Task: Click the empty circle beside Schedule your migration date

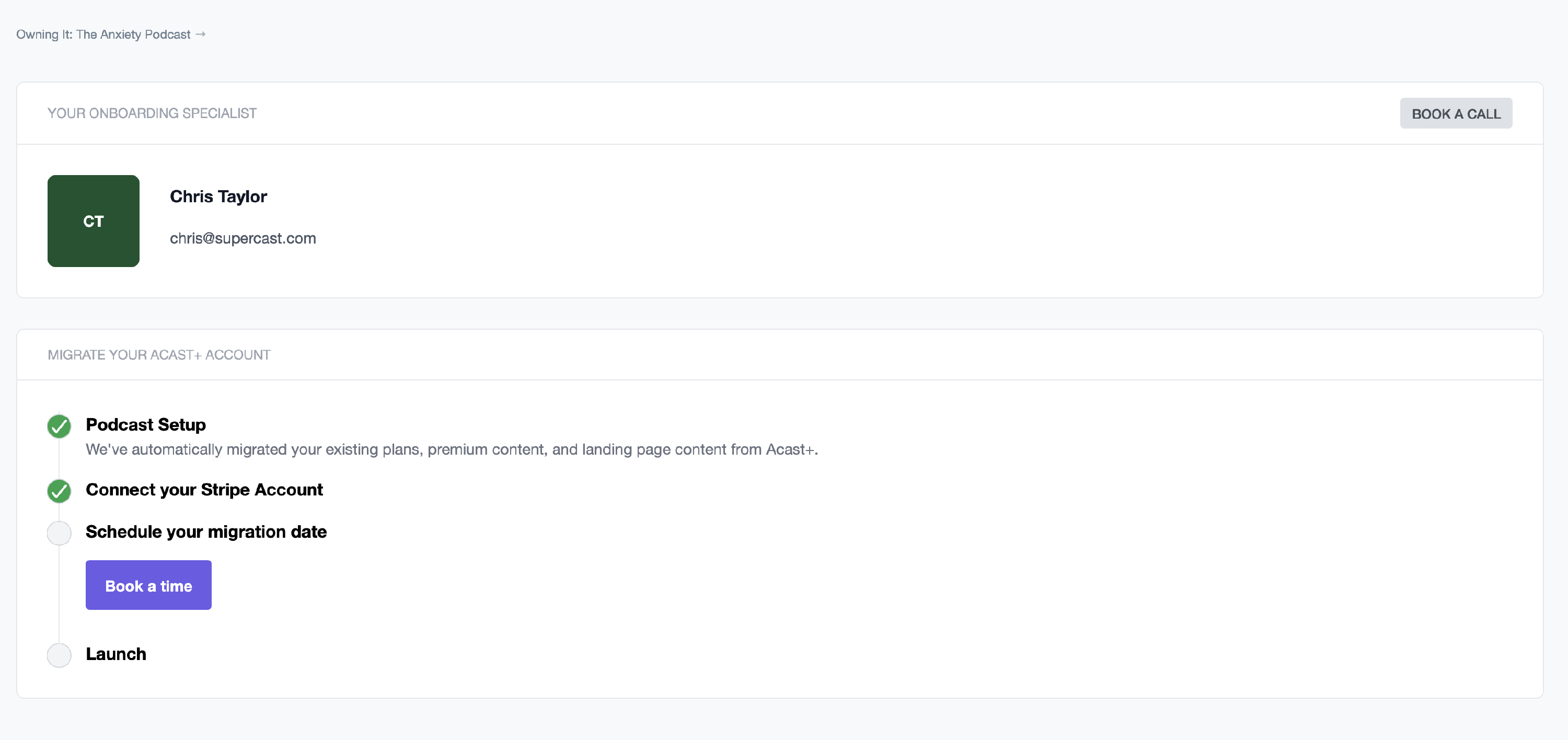Action: [x=59, y=533]
